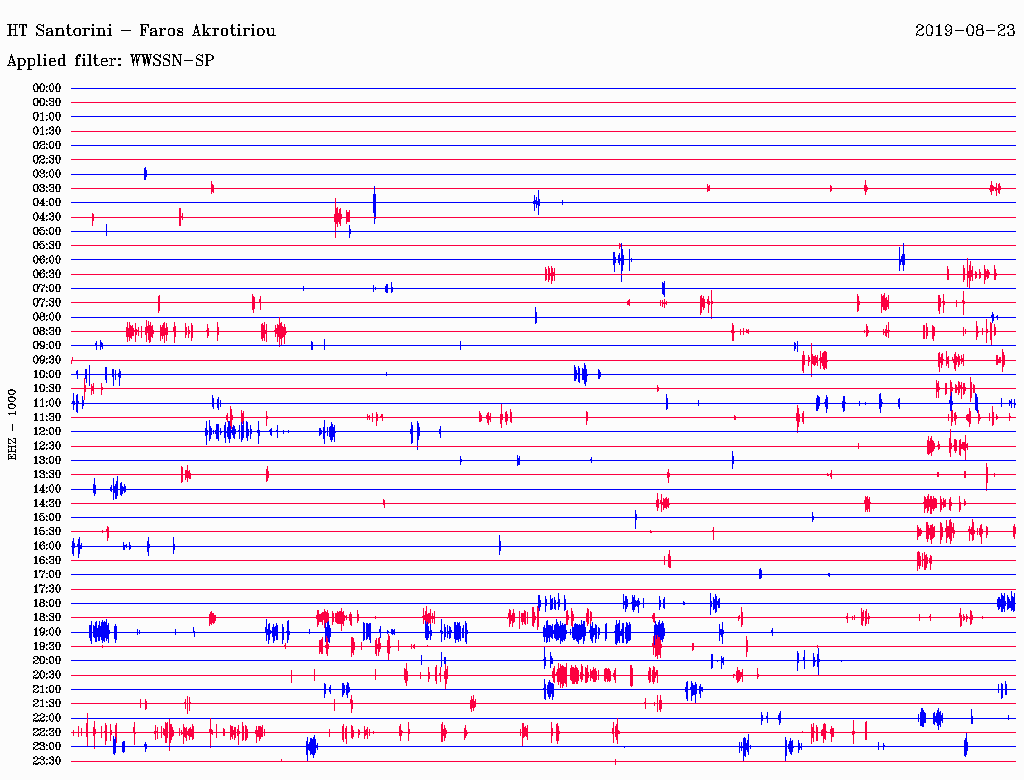Click the 10:30 time label
Screen dimensions: 1024x780
[x=47, y=389]
